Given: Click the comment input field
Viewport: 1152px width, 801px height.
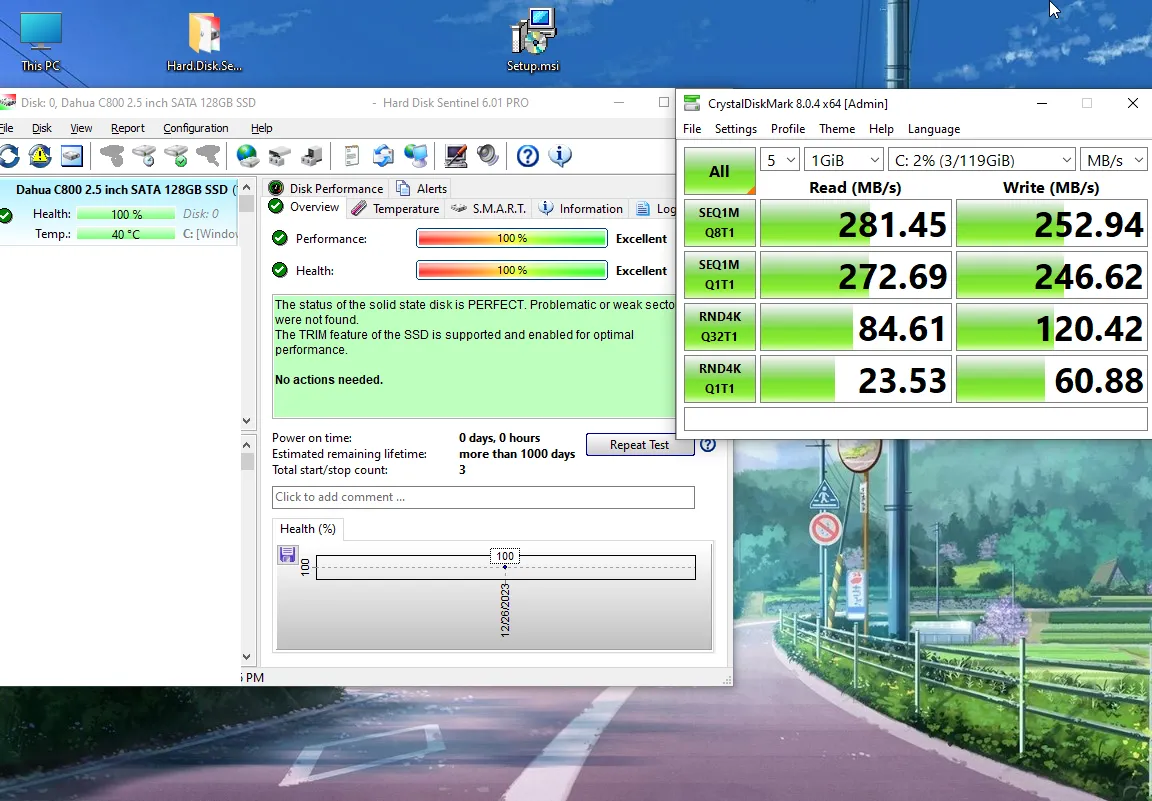Looking at the screenshot, I should click(x=483, y=497).
